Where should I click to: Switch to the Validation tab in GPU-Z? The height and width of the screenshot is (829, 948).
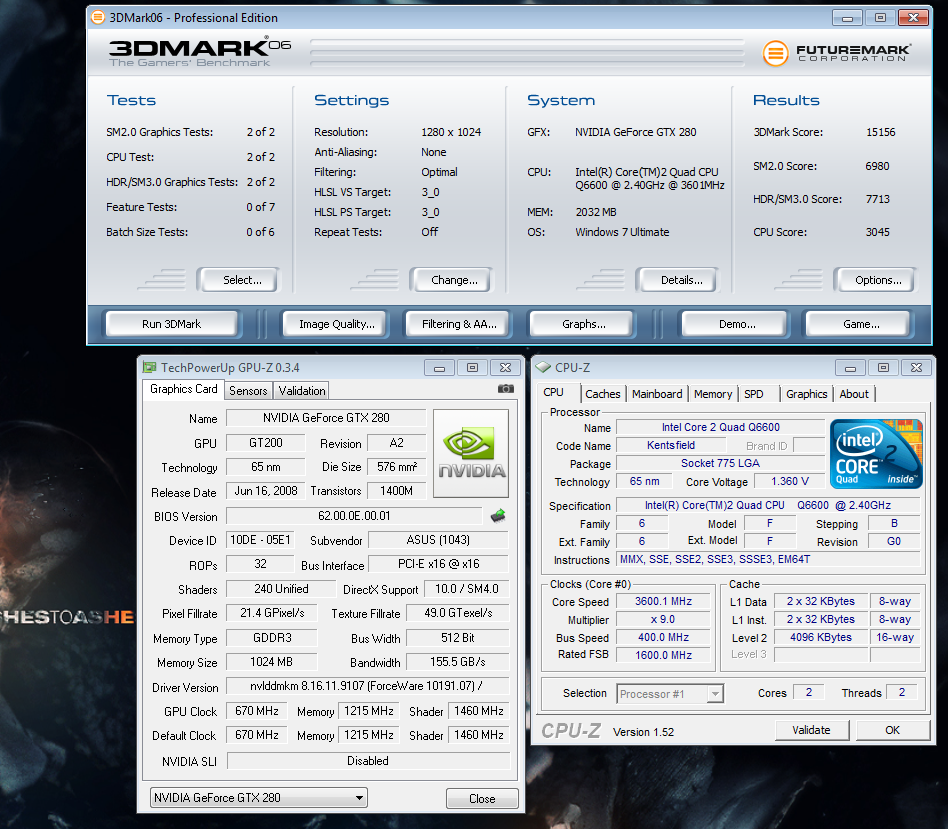pos(302,391)
